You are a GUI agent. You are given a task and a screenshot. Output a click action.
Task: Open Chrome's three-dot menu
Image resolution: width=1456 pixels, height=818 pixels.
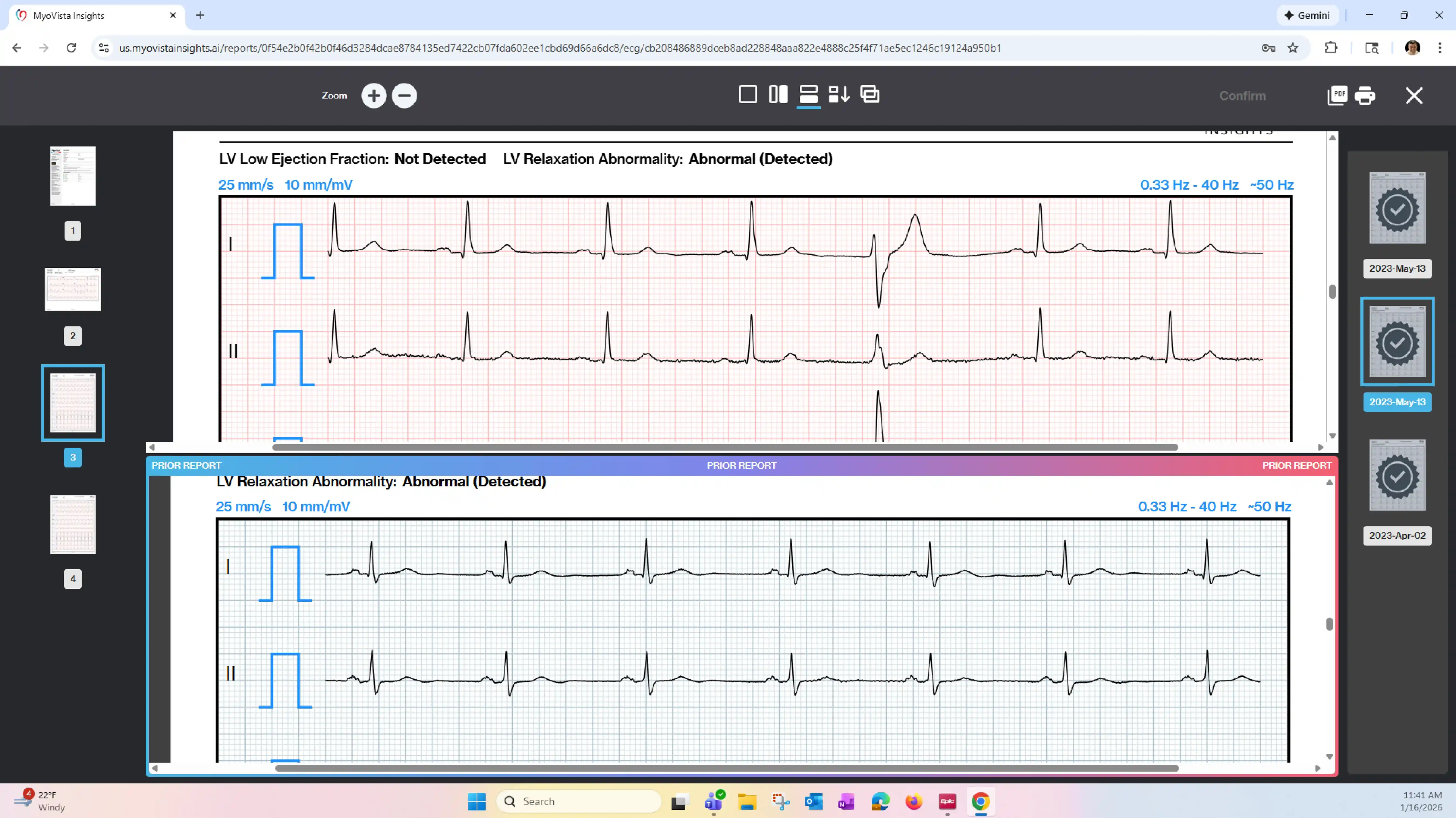pyautogui.click(x=1441, y=48)
